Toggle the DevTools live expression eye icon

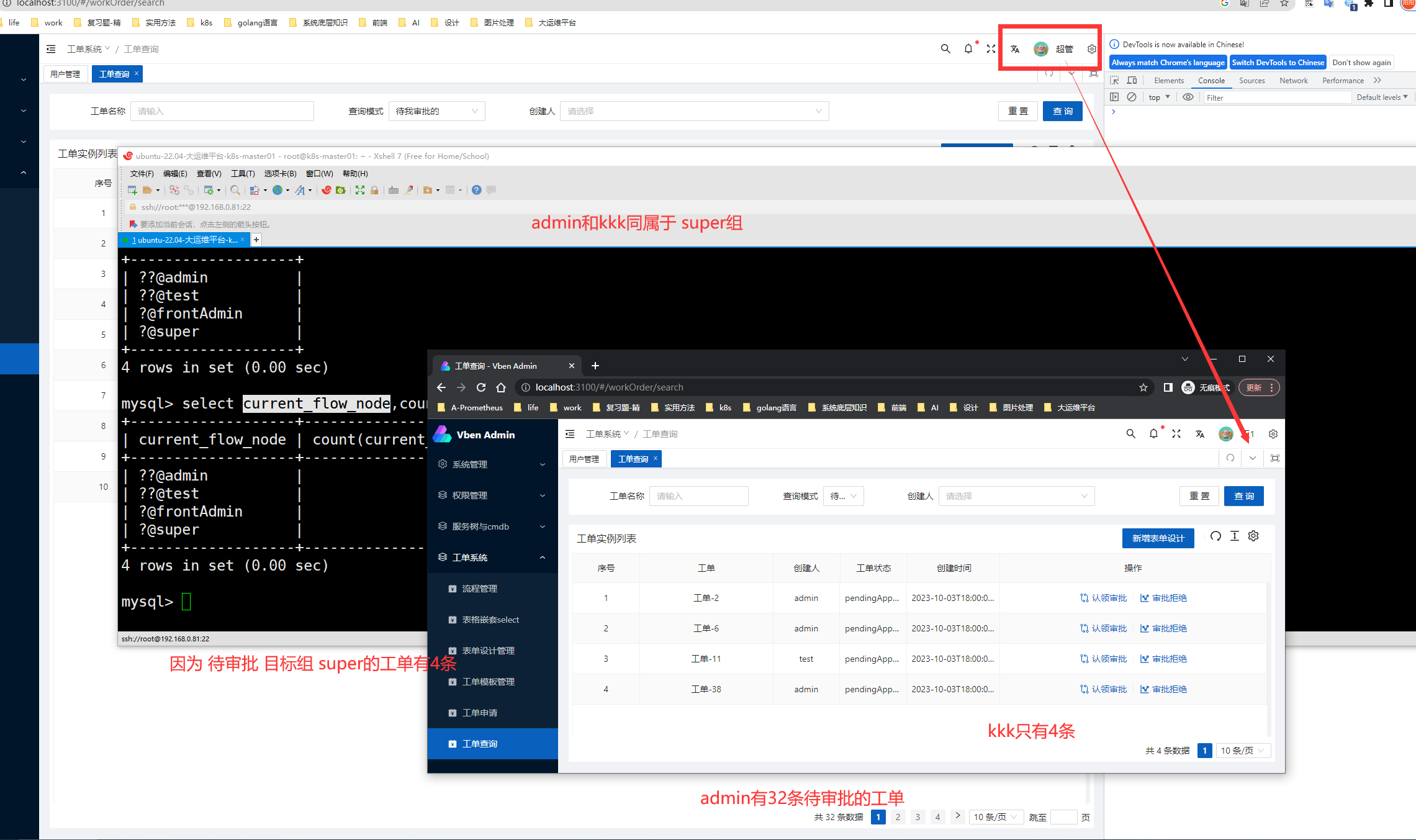1188,97
